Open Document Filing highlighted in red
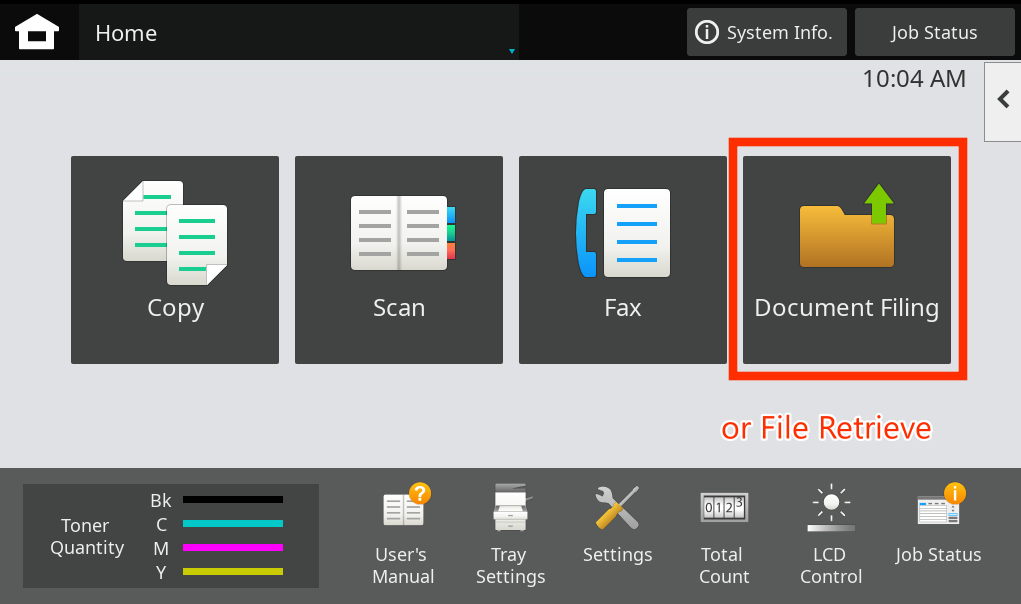This screenshot has height=604, width=1021. (846, 259)
